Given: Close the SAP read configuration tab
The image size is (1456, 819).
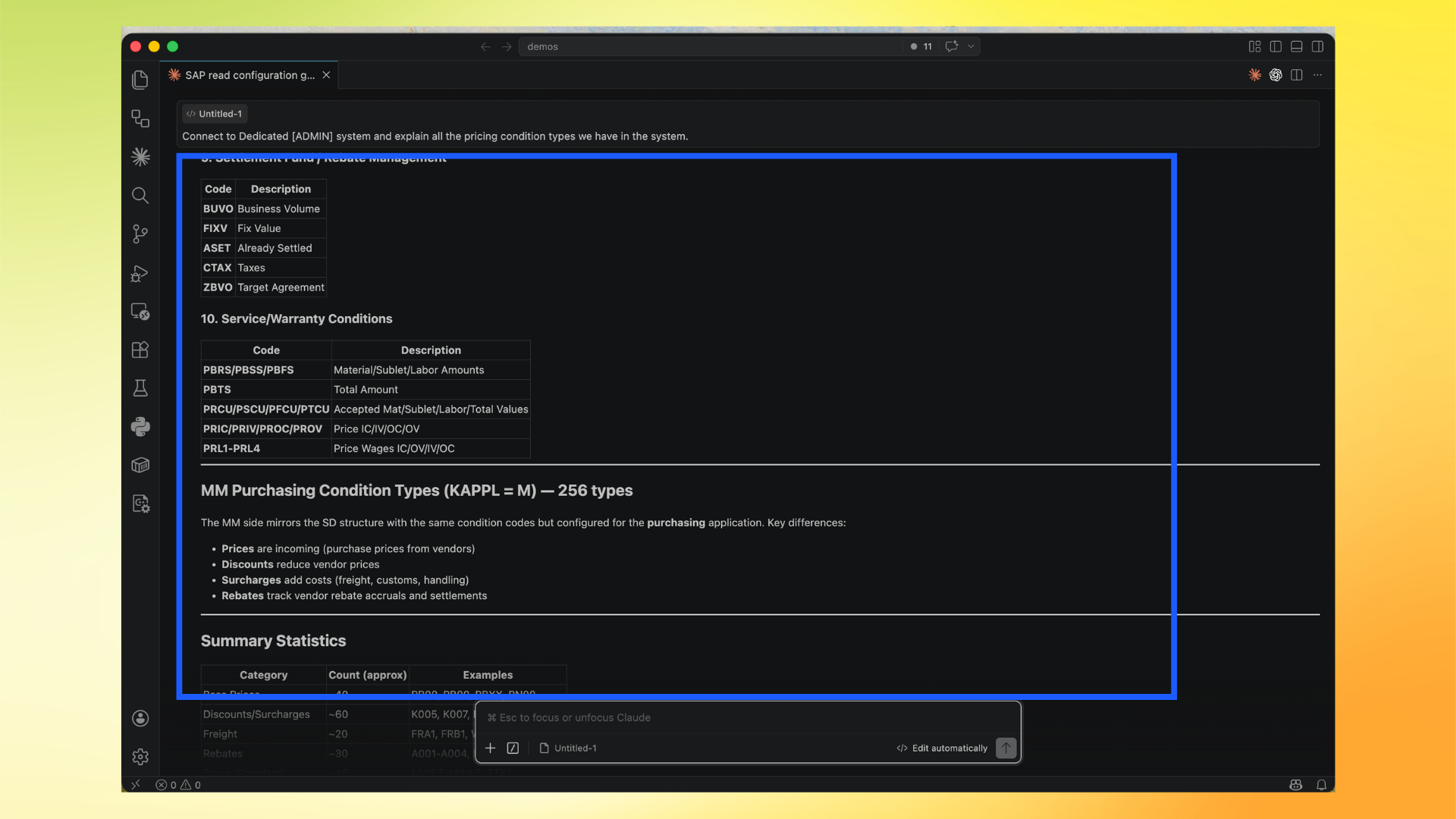Looking at the screenshot, I should click(x=326, y=75).
